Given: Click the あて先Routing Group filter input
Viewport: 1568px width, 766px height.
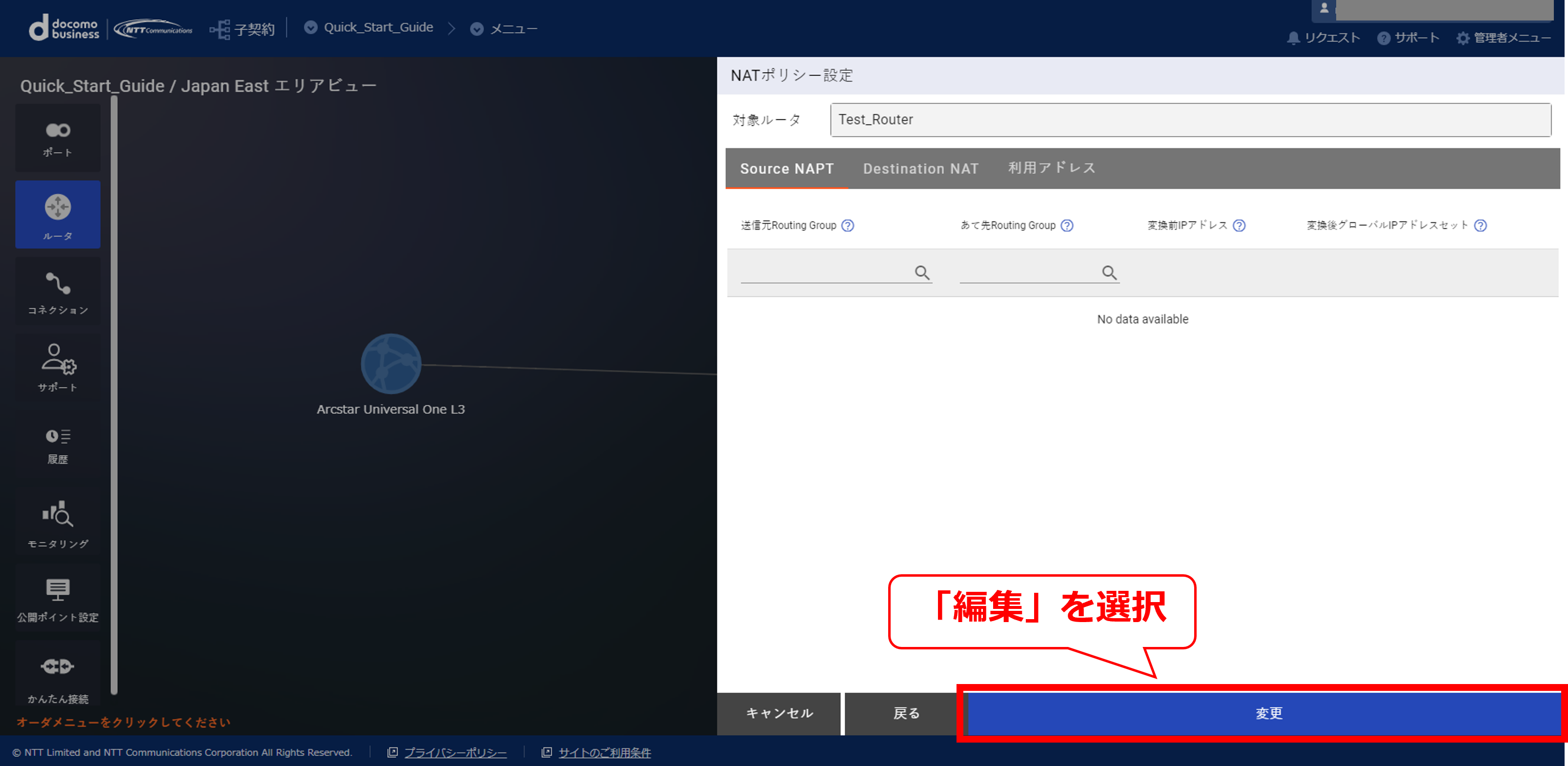Looking at the screenshot, I should pos(1039,272).
